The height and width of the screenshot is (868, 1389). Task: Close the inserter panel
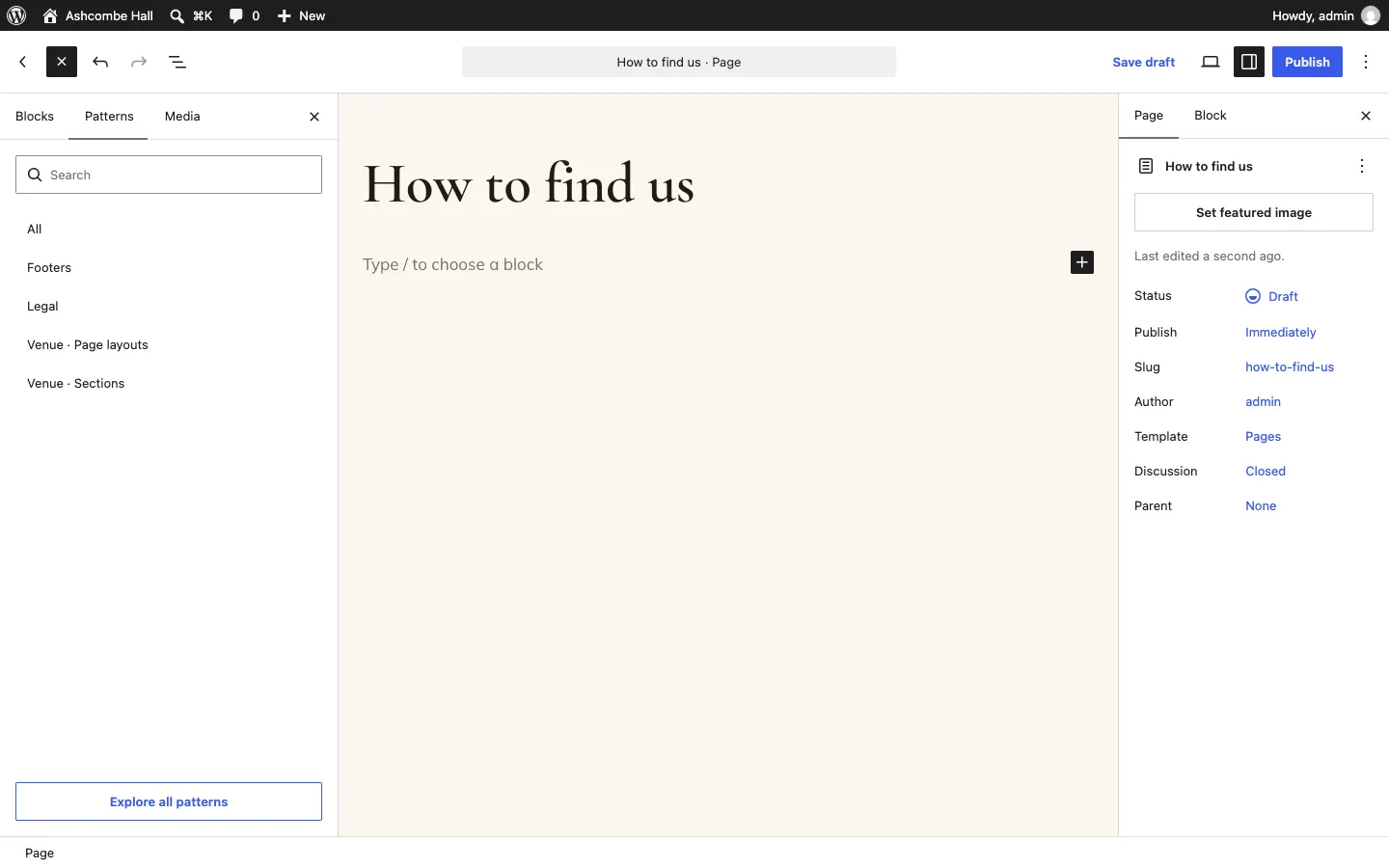pyautogui.click(x=314, y=117)
